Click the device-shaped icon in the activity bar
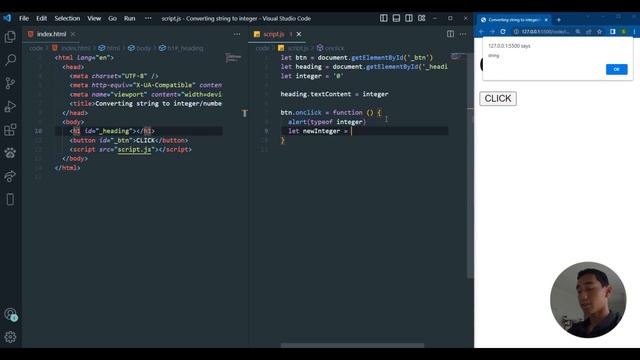Screen dimensions: 640x360 coord(10,200)
